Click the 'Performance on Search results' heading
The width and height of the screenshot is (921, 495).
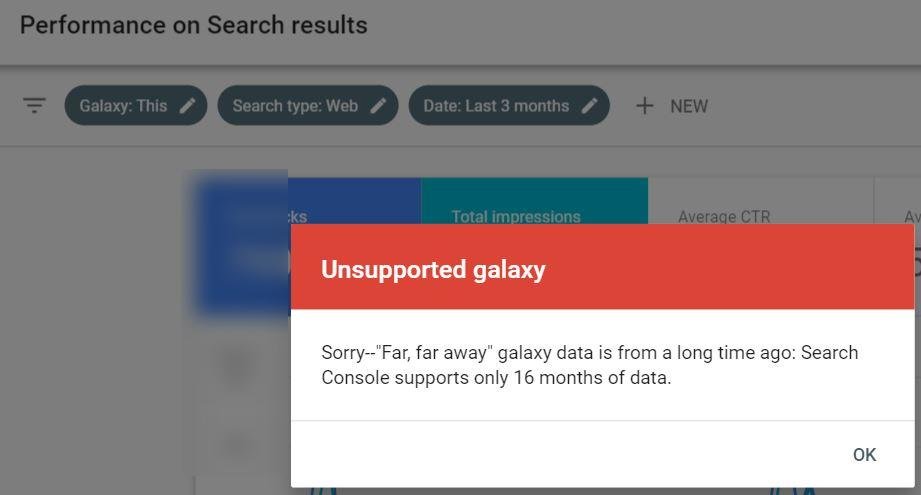tap(194, 25)
